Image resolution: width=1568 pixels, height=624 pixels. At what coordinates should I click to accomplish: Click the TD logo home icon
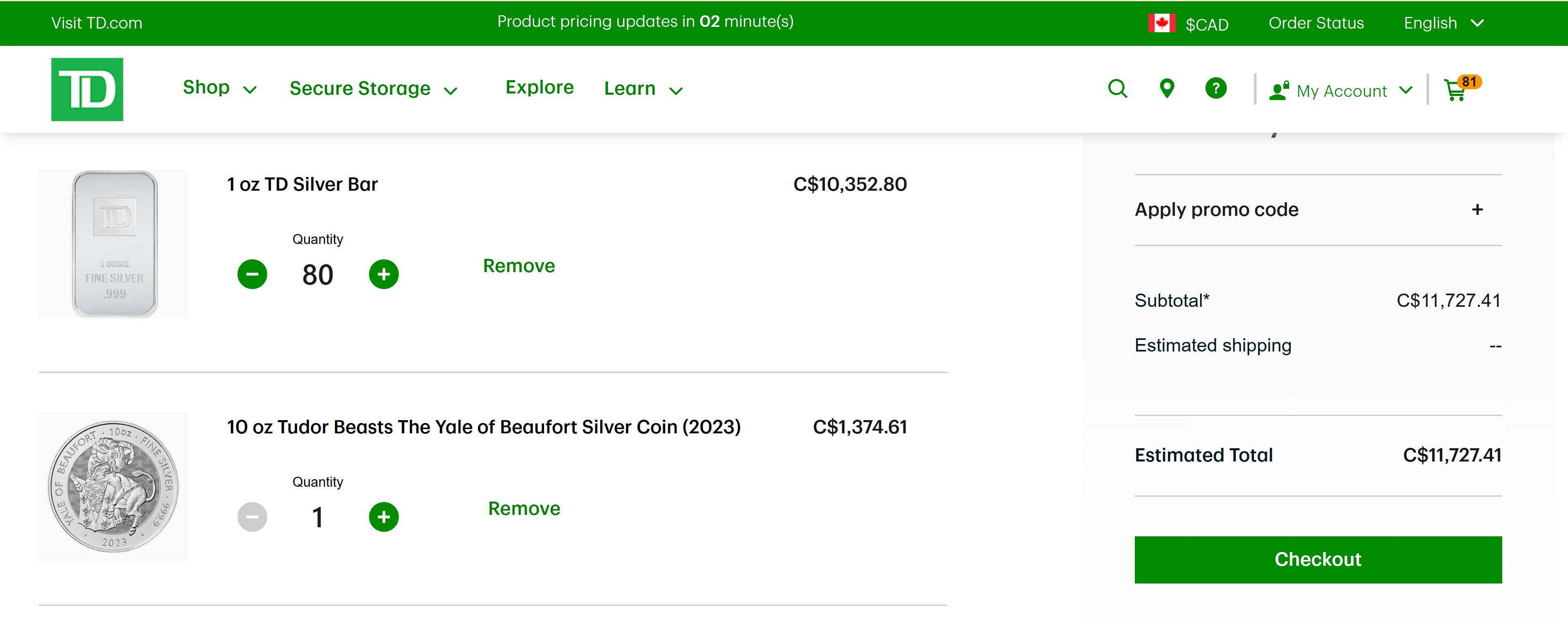87,89
